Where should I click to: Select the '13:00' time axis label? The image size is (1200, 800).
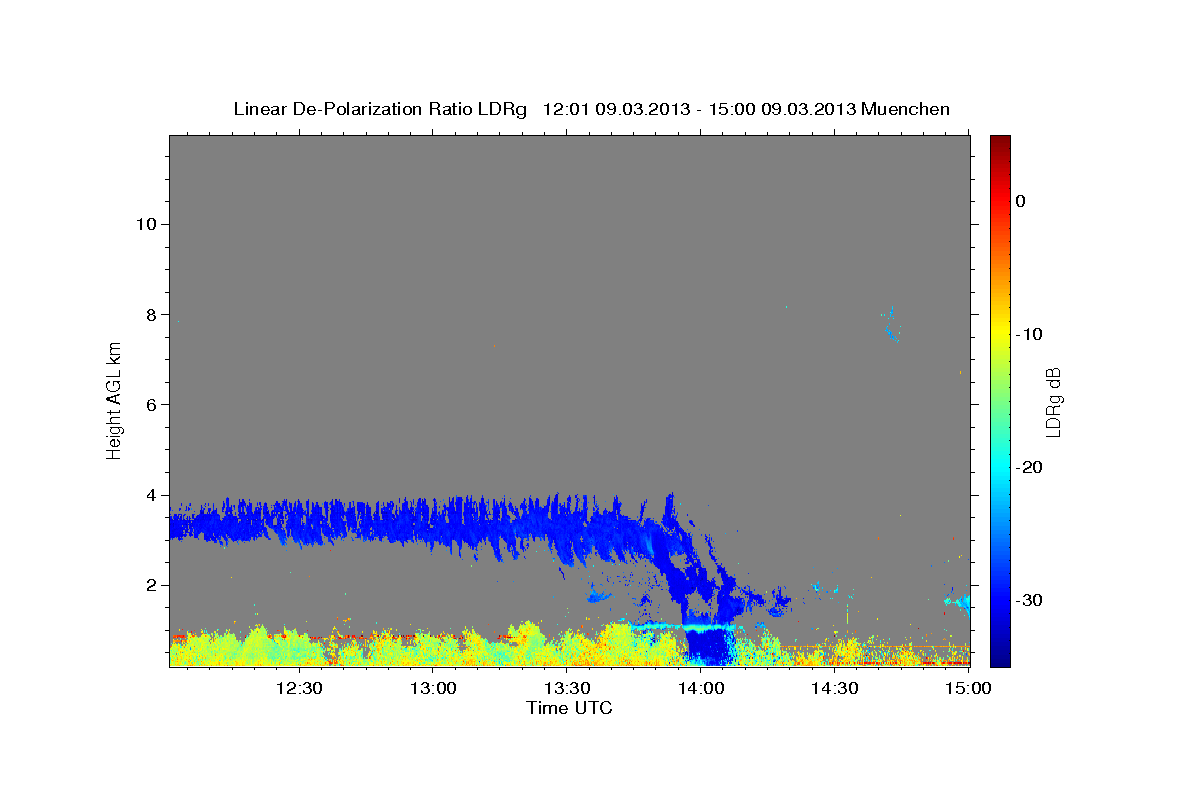click(433, 688)
